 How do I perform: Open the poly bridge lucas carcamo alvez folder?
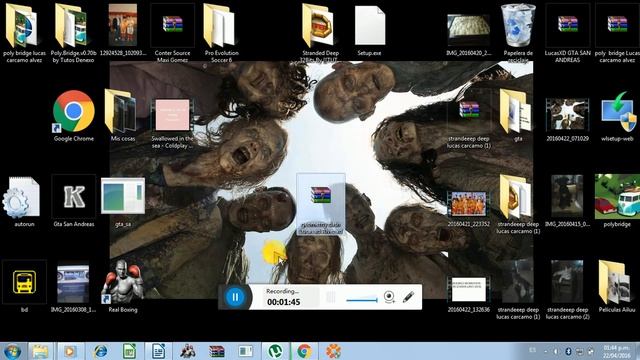[24, 33]
